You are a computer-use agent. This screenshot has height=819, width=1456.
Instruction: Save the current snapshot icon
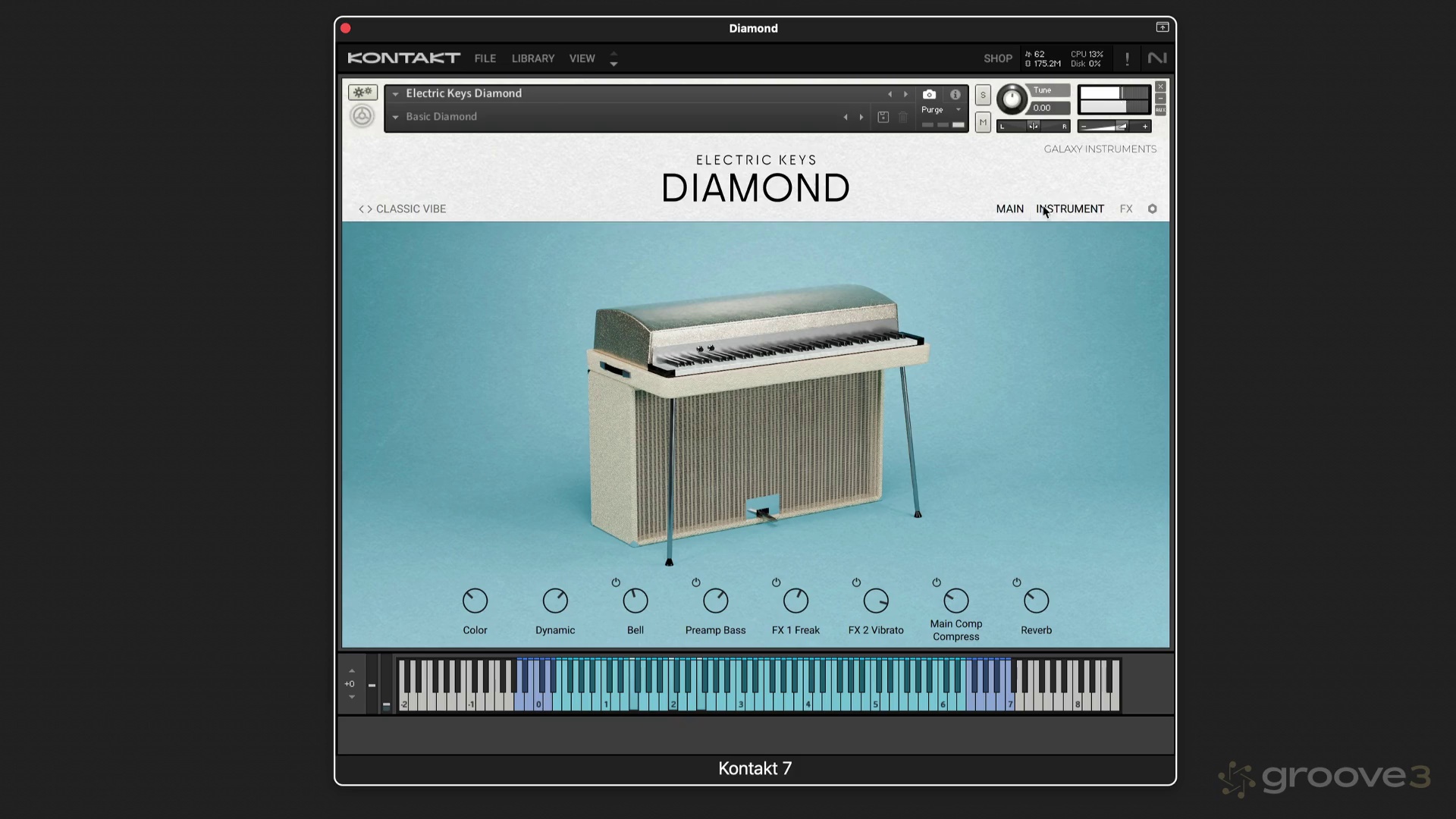pos(883,117)
